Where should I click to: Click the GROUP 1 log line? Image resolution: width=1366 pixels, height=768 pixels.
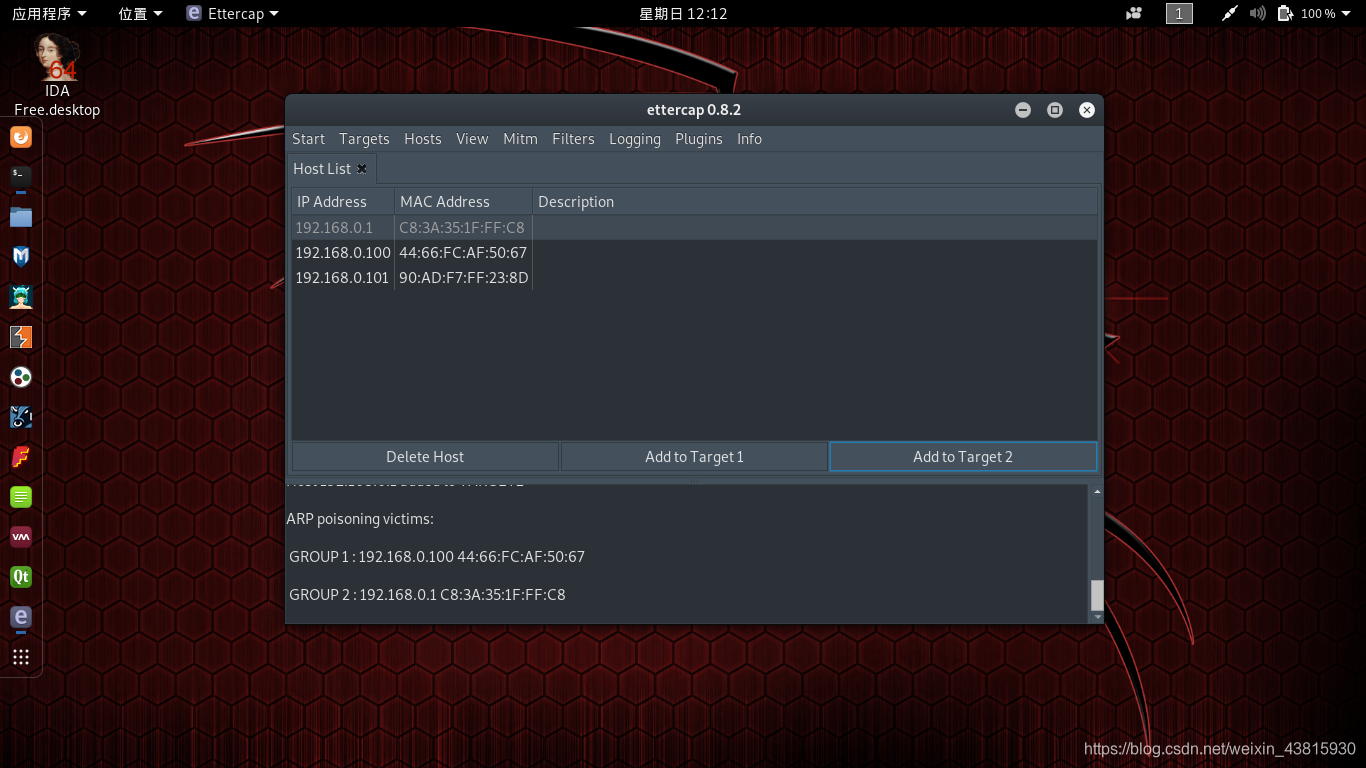(x=437, y=557)
